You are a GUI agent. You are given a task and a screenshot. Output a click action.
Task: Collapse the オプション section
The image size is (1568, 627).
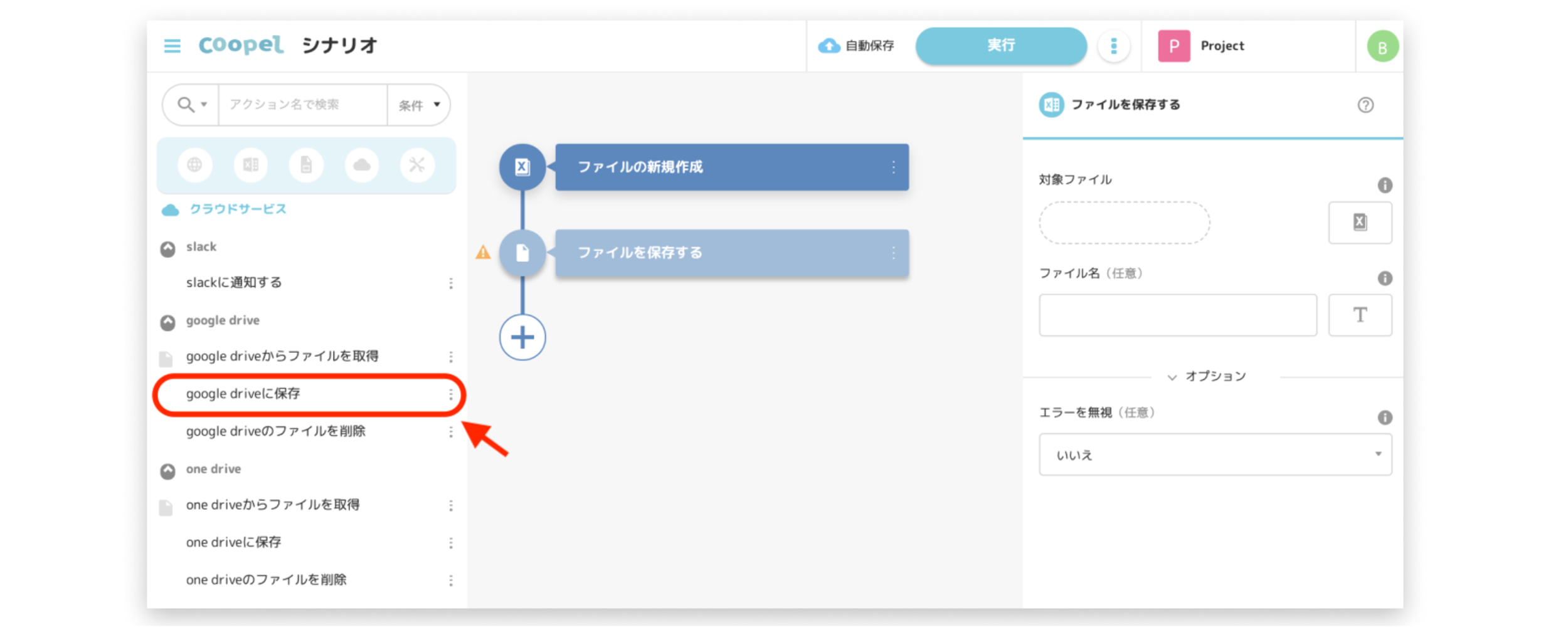tap(1207, 376)
